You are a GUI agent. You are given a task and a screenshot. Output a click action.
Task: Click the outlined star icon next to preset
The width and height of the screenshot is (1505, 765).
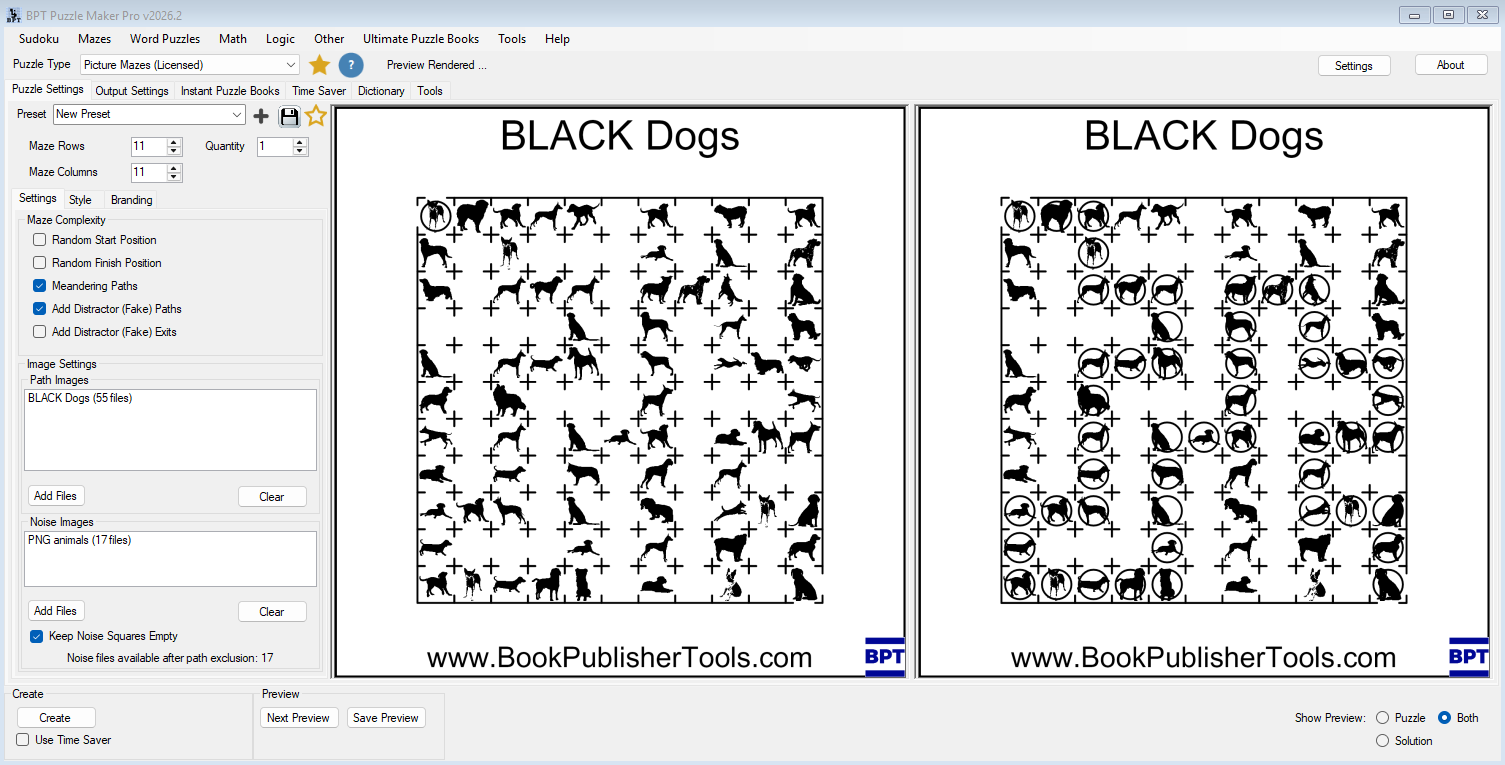pyautogui.click(x=316, y=116)
